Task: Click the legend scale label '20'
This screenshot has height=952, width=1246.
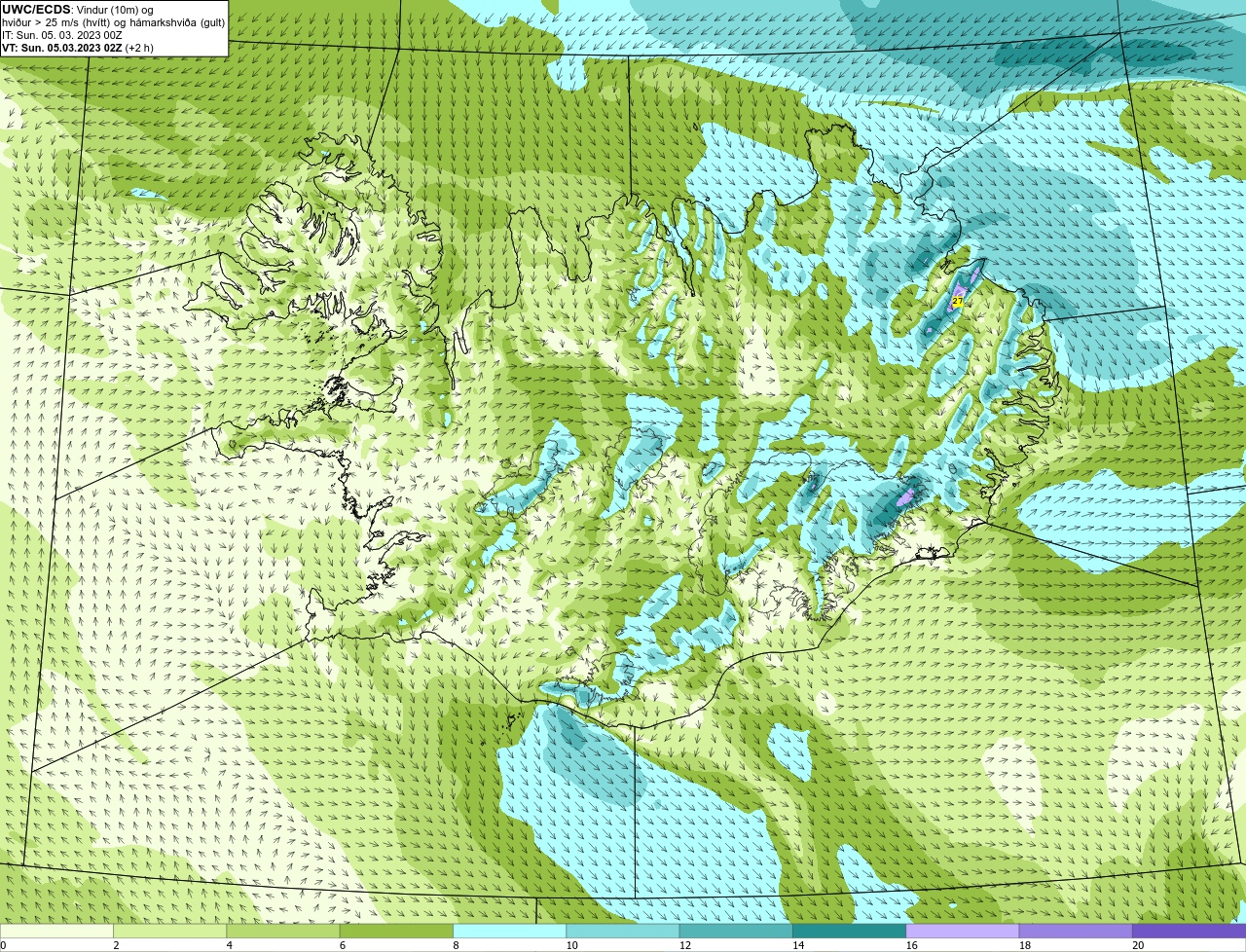Action: point(1138,945)
